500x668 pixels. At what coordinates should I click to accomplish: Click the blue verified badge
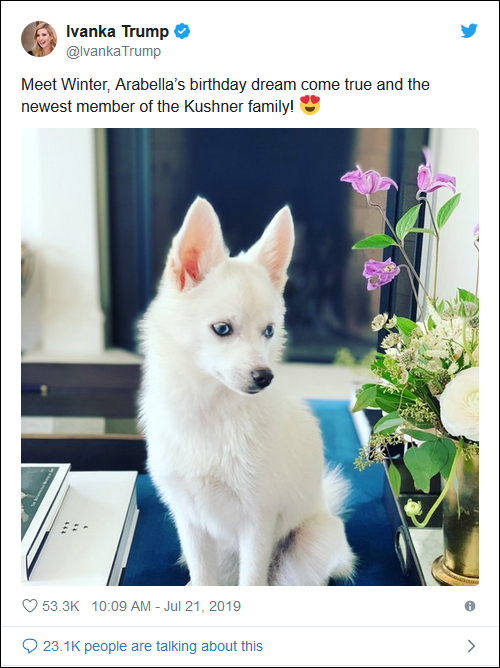click(182, 31)
